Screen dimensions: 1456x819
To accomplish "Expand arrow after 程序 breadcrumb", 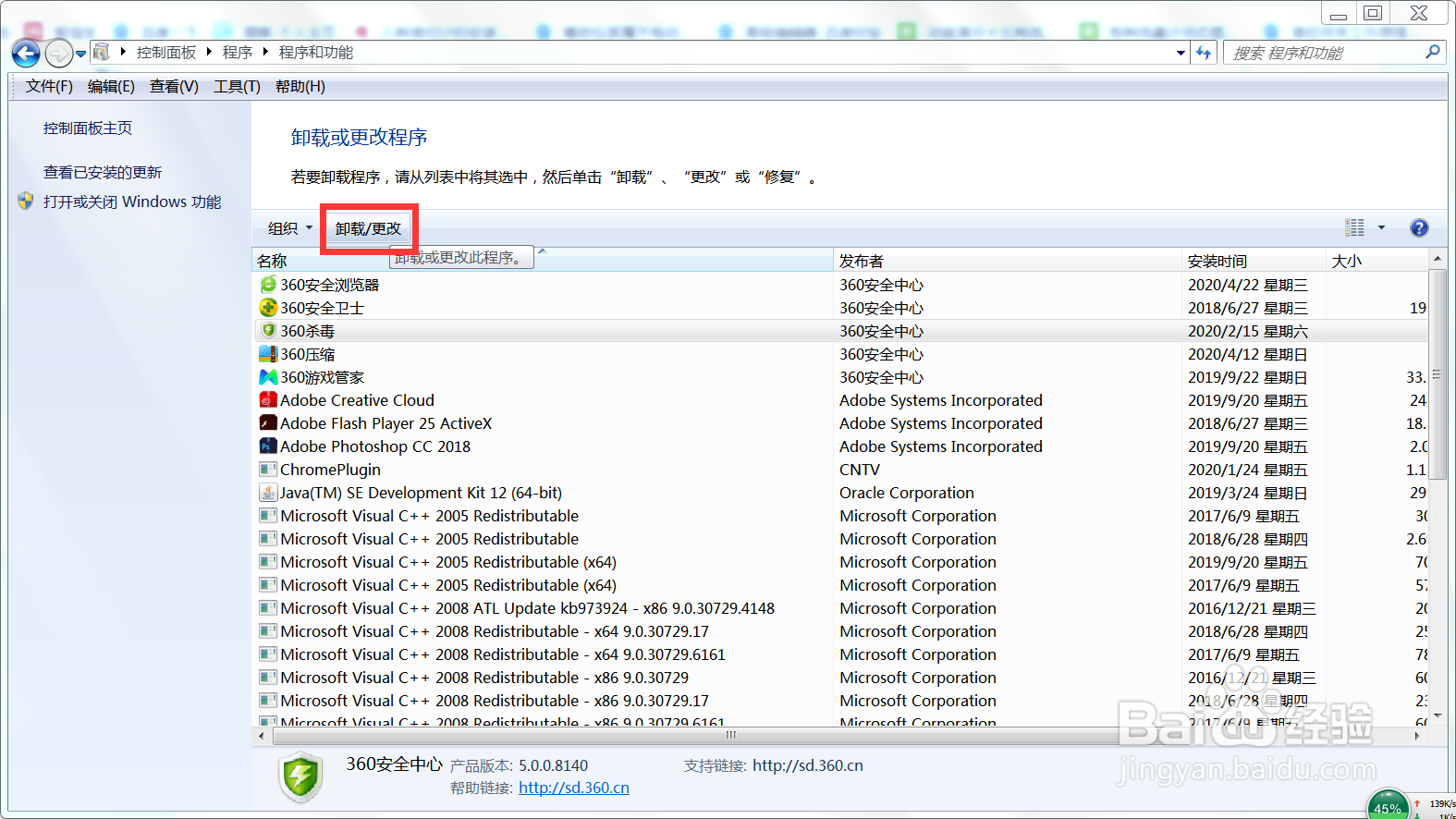I will coord(265,53).
